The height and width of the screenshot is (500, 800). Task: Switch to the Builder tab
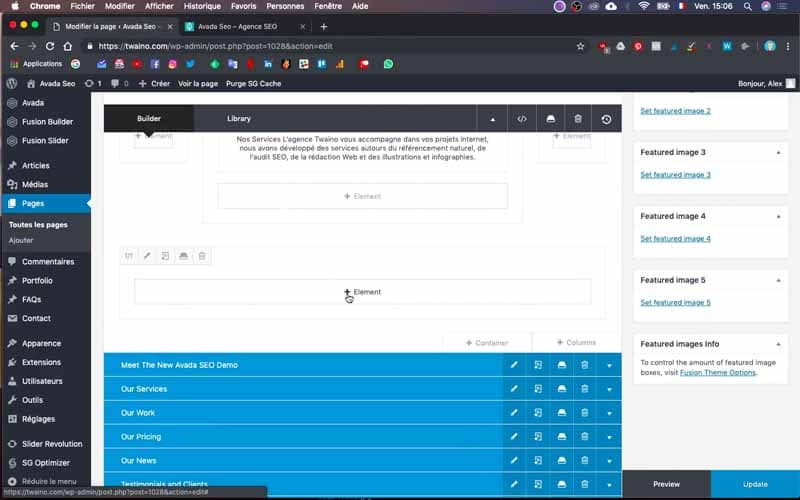[148, 118]
